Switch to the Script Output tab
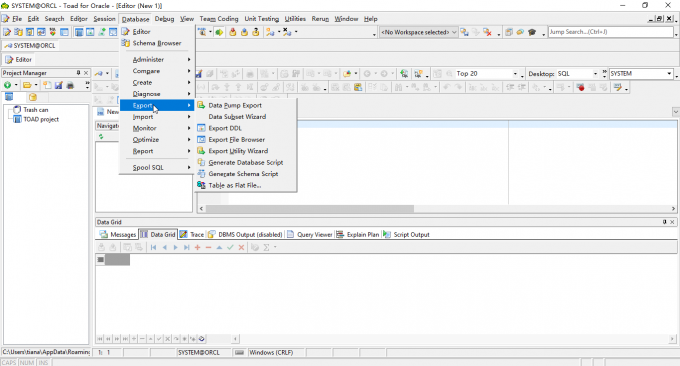680x366 pixels. pyautogui.click(x=406, y=235)
